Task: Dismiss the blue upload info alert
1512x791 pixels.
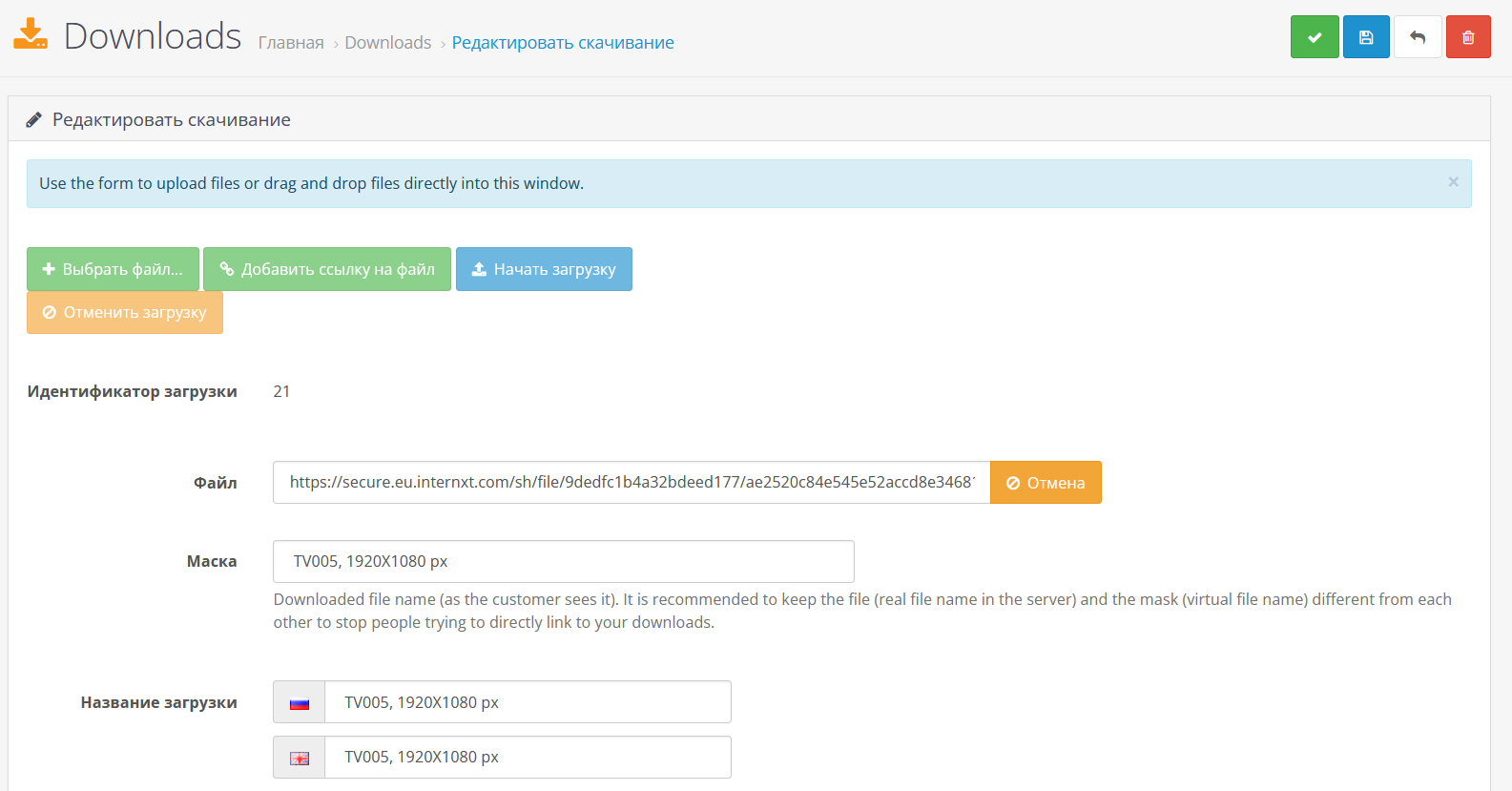Action: 1453,182
